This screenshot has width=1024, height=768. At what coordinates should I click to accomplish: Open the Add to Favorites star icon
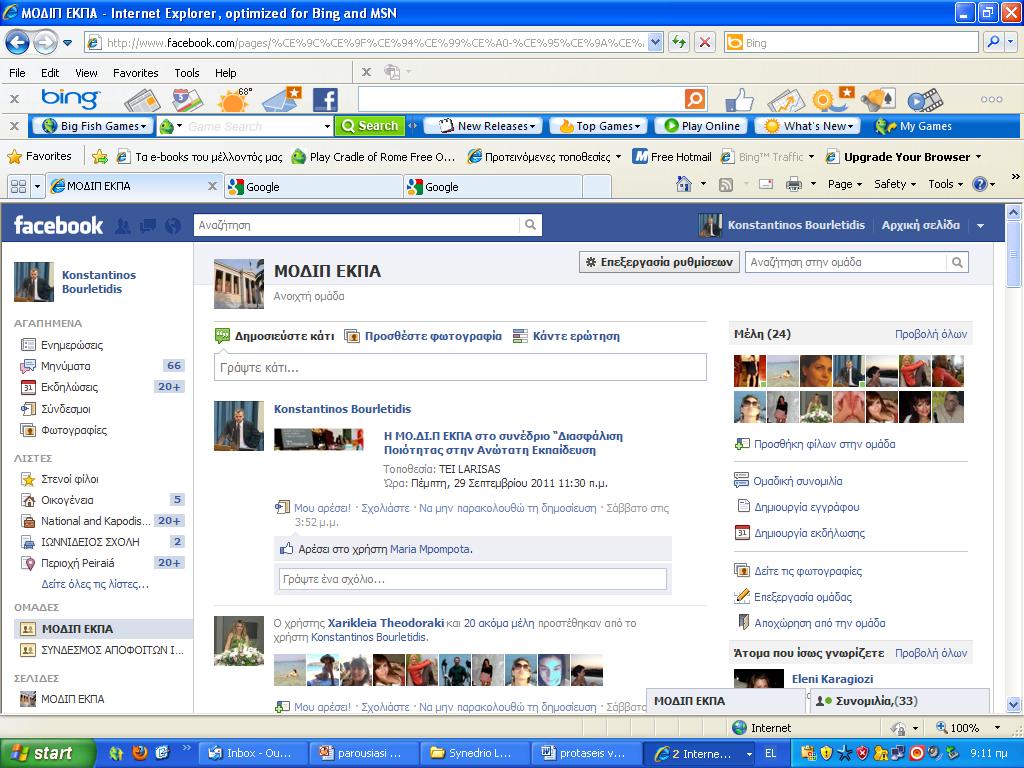(x=100, y=157)
